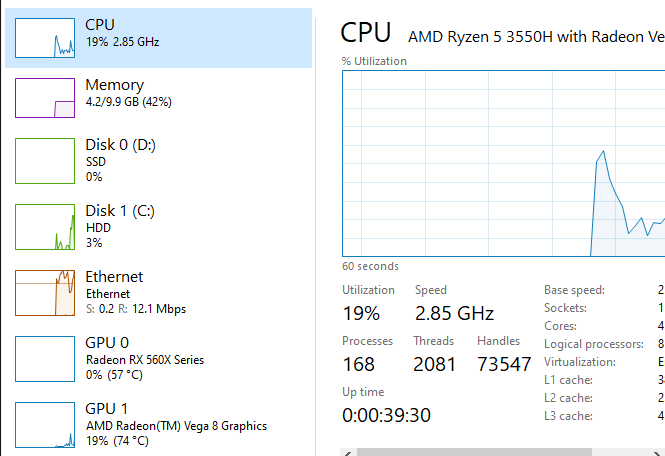The image size is (665, 456).
Task: Click the horizontal scrollbar thumb
Action: [x=474, y=453]
